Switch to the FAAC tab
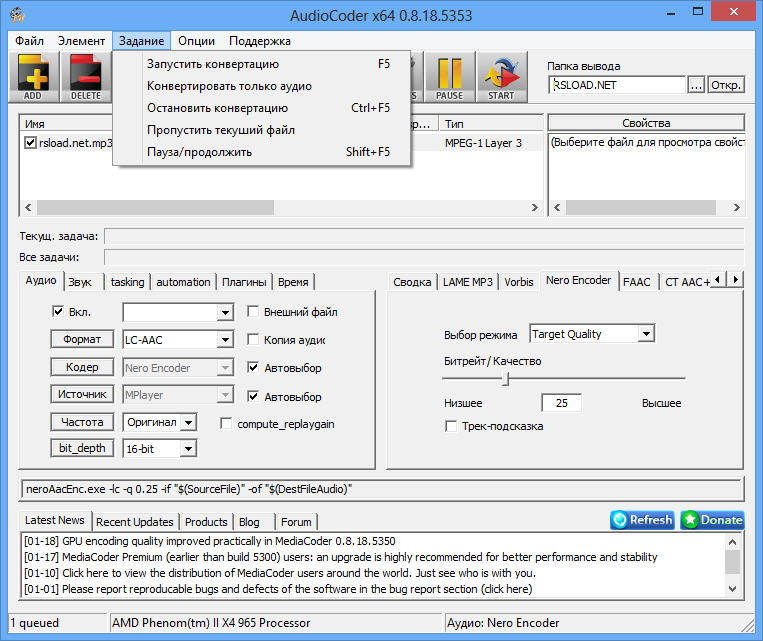The image size is (763, 641). 636,282
